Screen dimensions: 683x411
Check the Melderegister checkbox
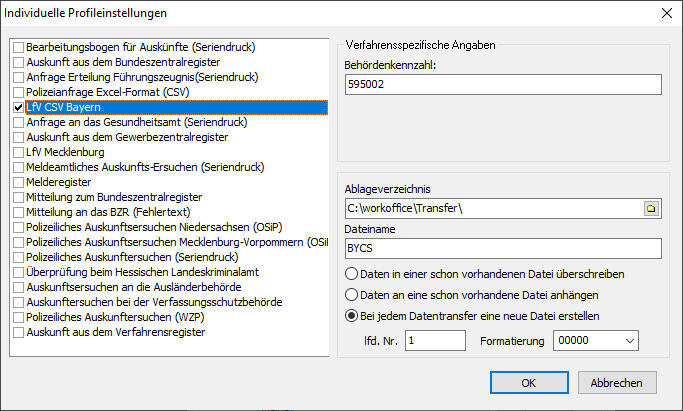point(19,182)
